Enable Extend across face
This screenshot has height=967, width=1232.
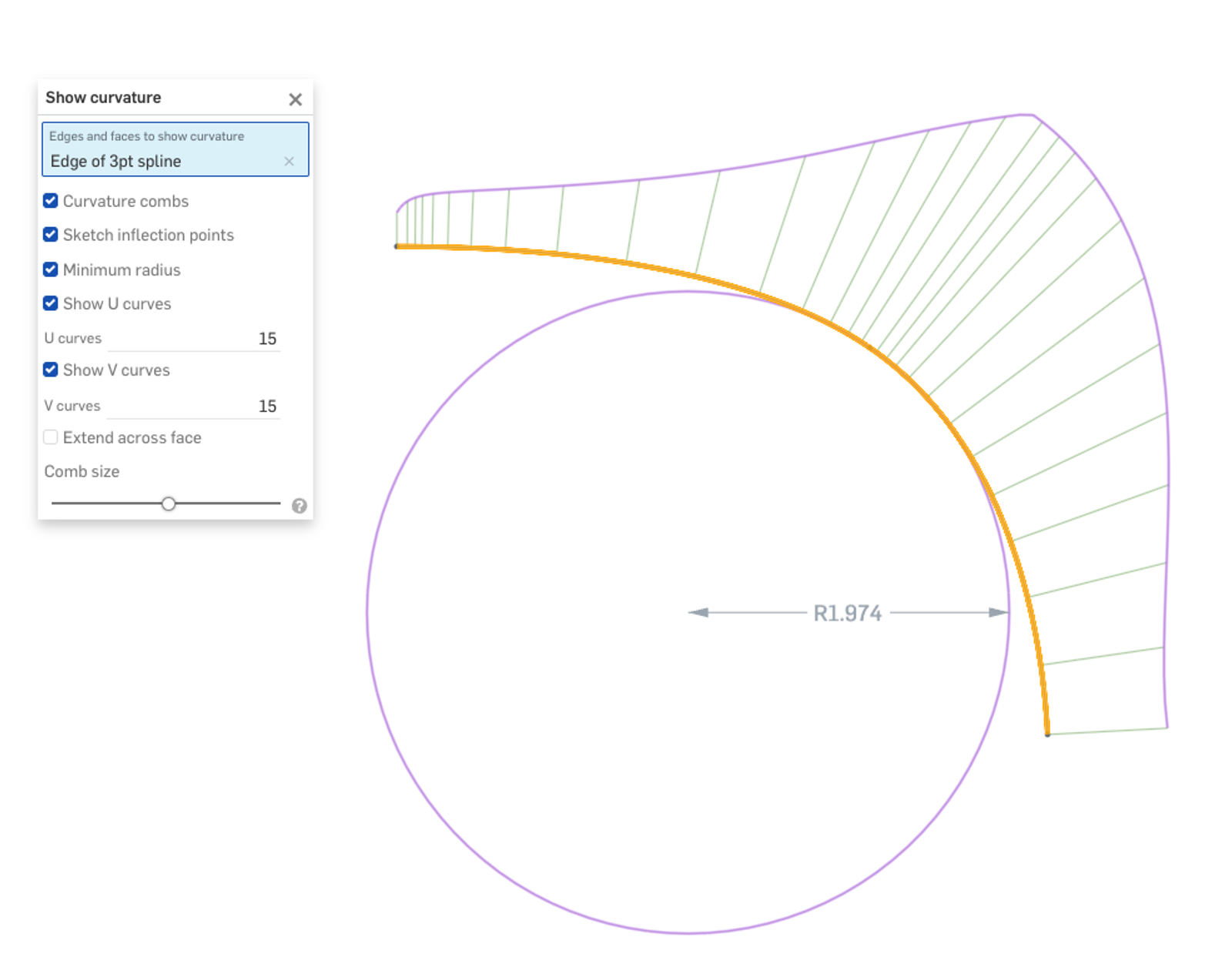[x=50, y=437]
